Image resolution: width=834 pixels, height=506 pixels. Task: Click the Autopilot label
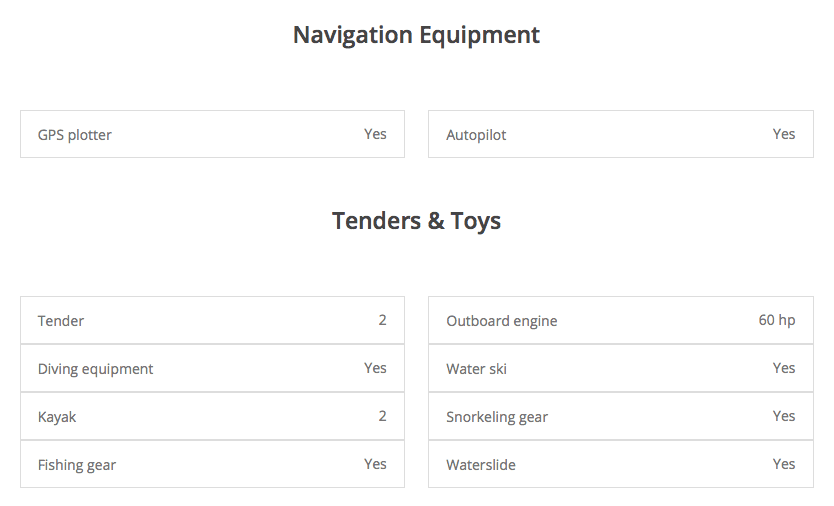476,135
